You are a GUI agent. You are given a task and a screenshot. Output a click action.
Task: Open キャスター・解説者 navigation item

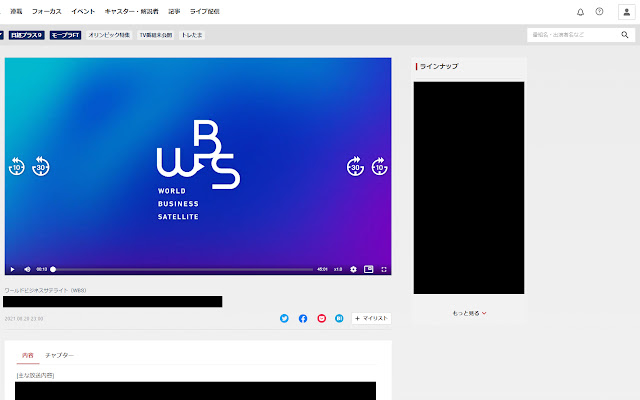131,11
